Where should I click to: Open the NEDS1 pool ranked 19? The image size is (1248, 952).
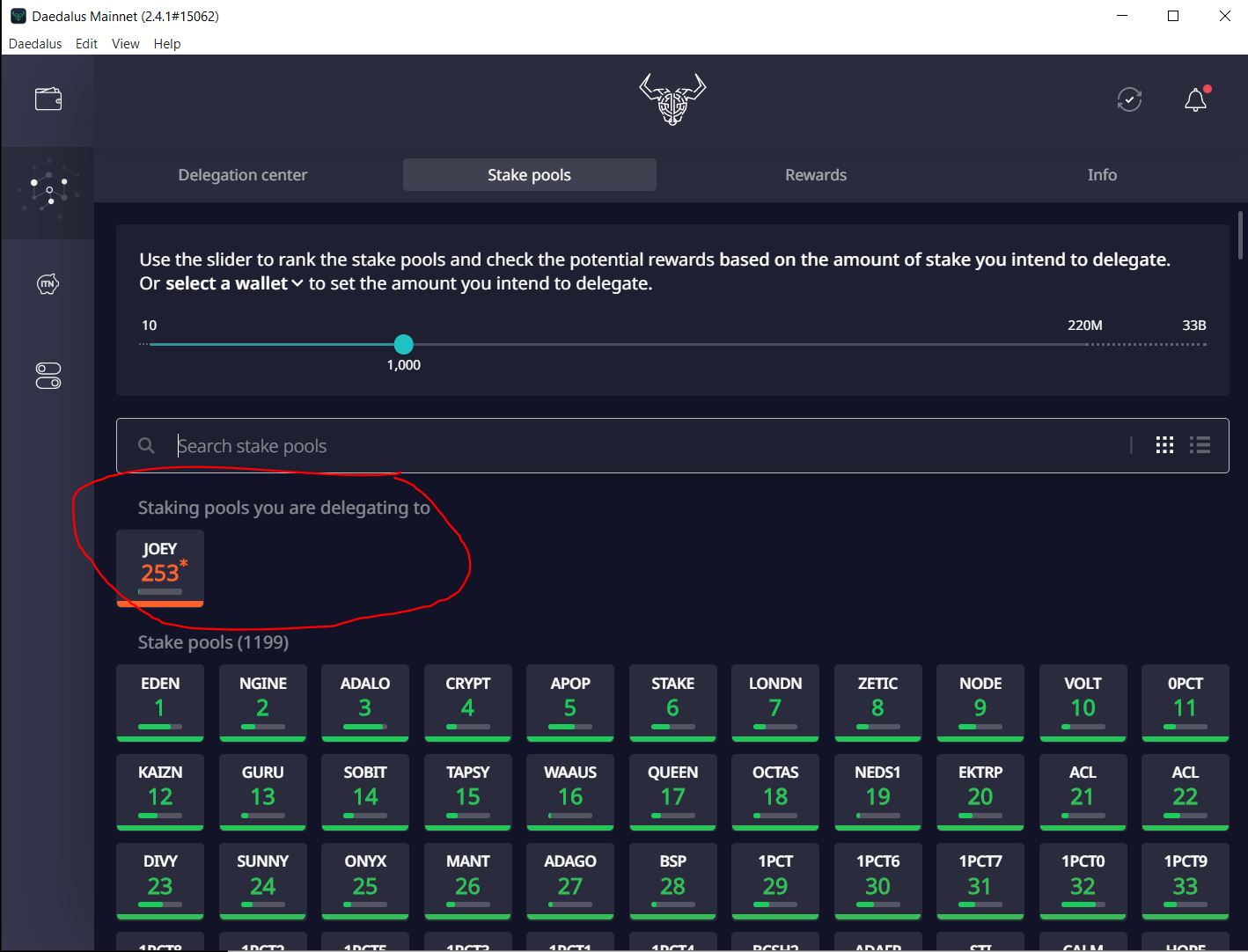(x=877, y=792)
